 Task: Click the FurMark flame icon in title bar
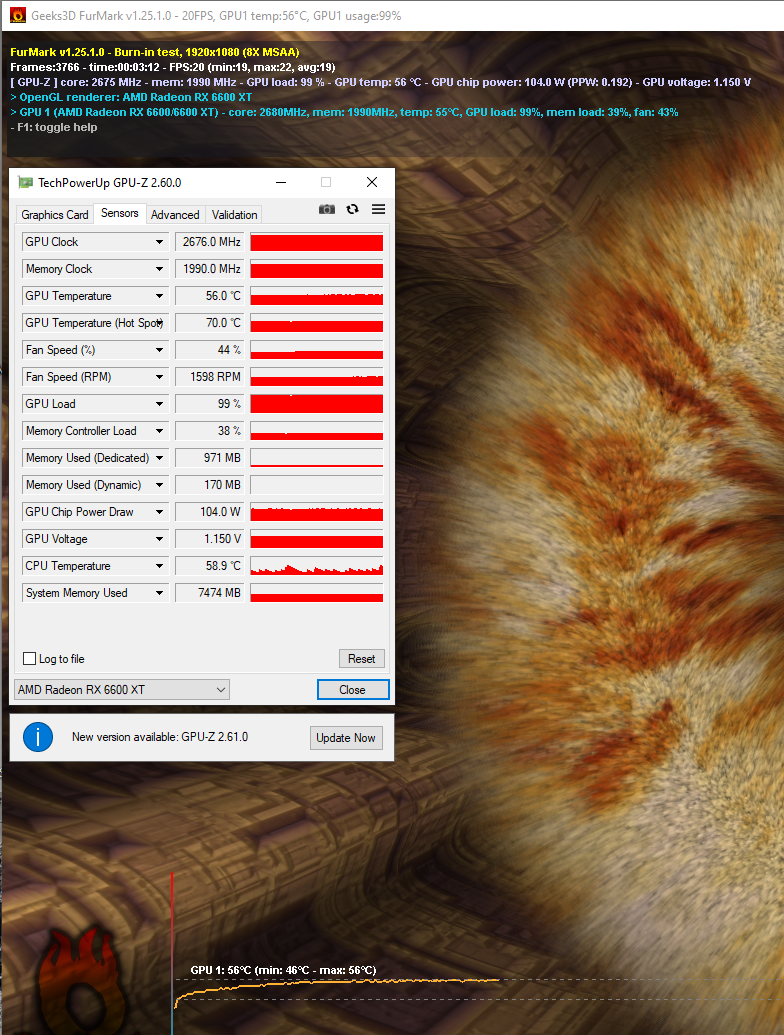point(18,15)
